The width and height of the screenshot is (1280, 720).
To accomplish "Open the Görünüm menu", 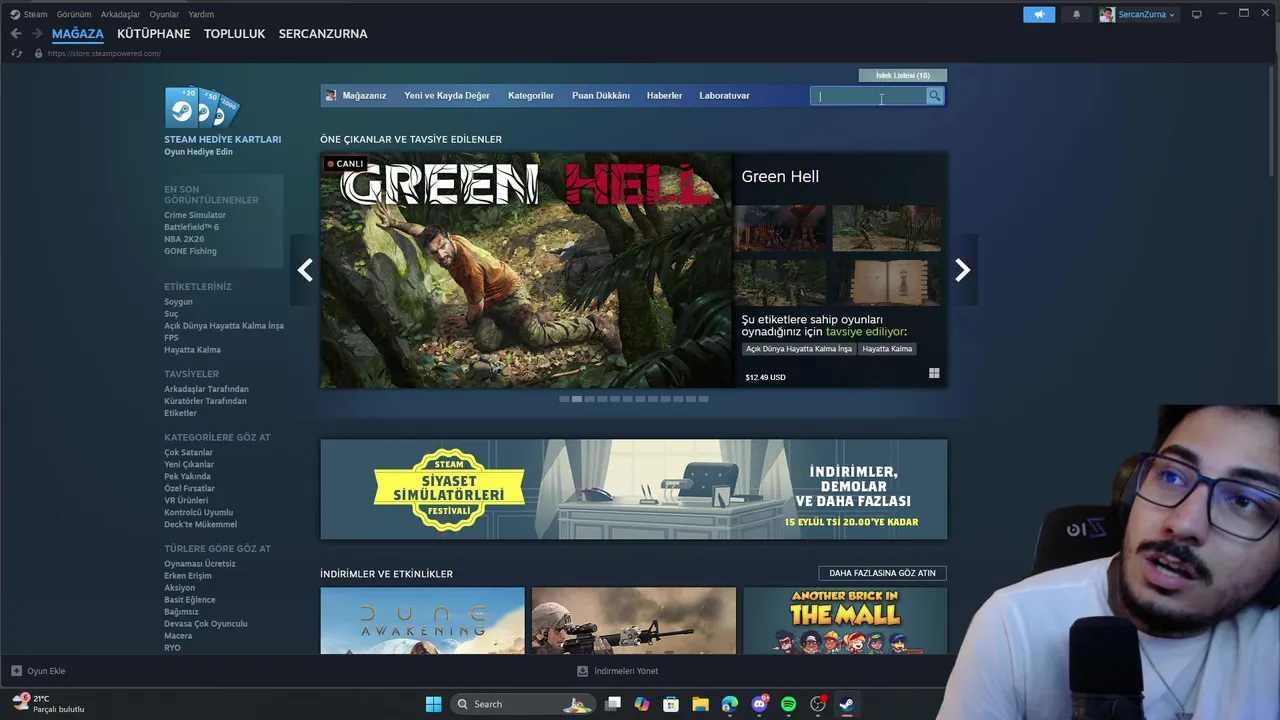I will 74,14.
